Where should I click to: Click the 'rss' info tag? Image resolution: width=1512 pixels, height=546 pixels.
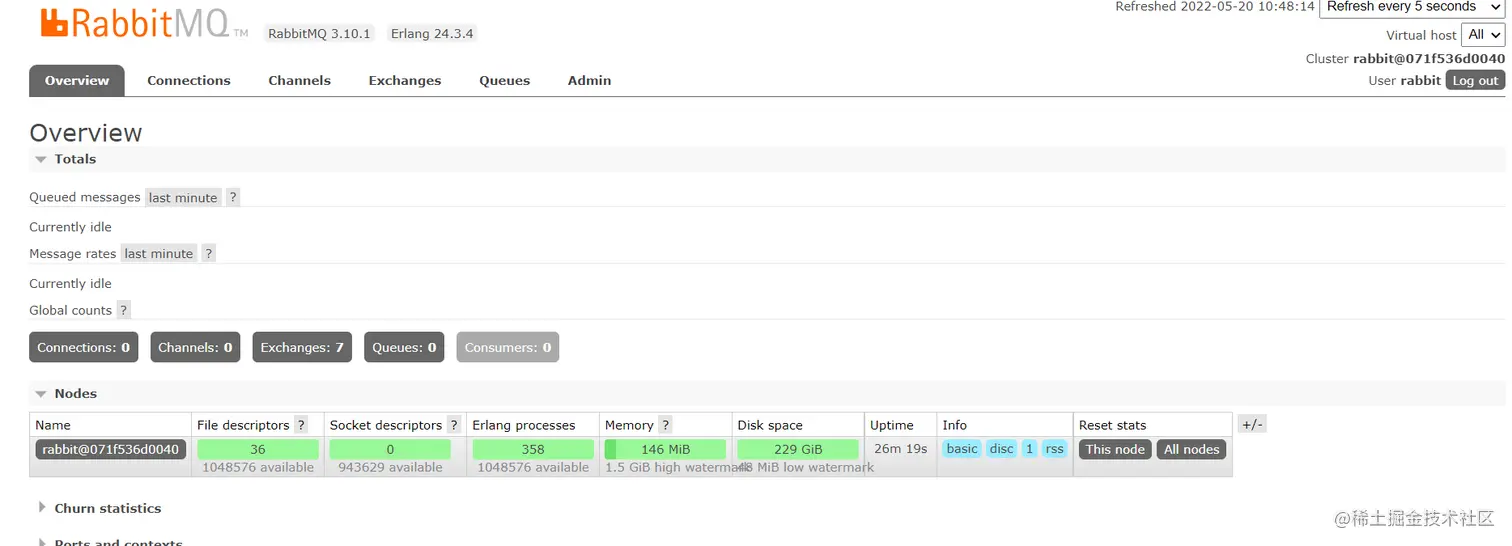(1054, 449)
